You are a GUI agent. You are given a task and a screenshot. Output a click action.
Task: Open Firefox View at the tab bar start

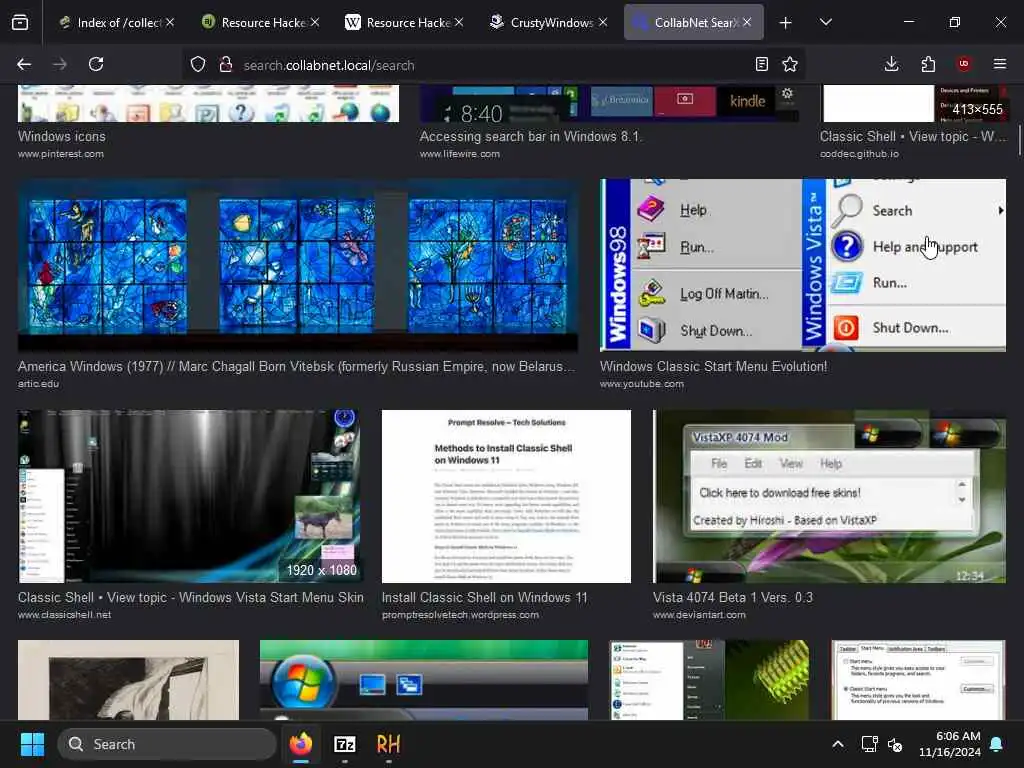pyautogui.click(x=20, y=22)
